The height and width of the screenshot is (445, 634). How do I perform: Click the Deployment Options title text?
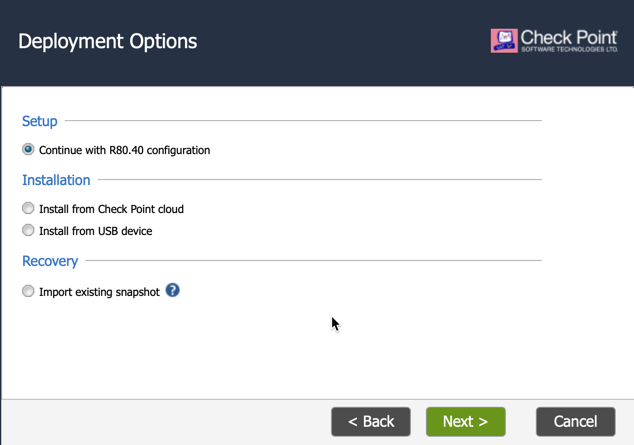point(108,42)
